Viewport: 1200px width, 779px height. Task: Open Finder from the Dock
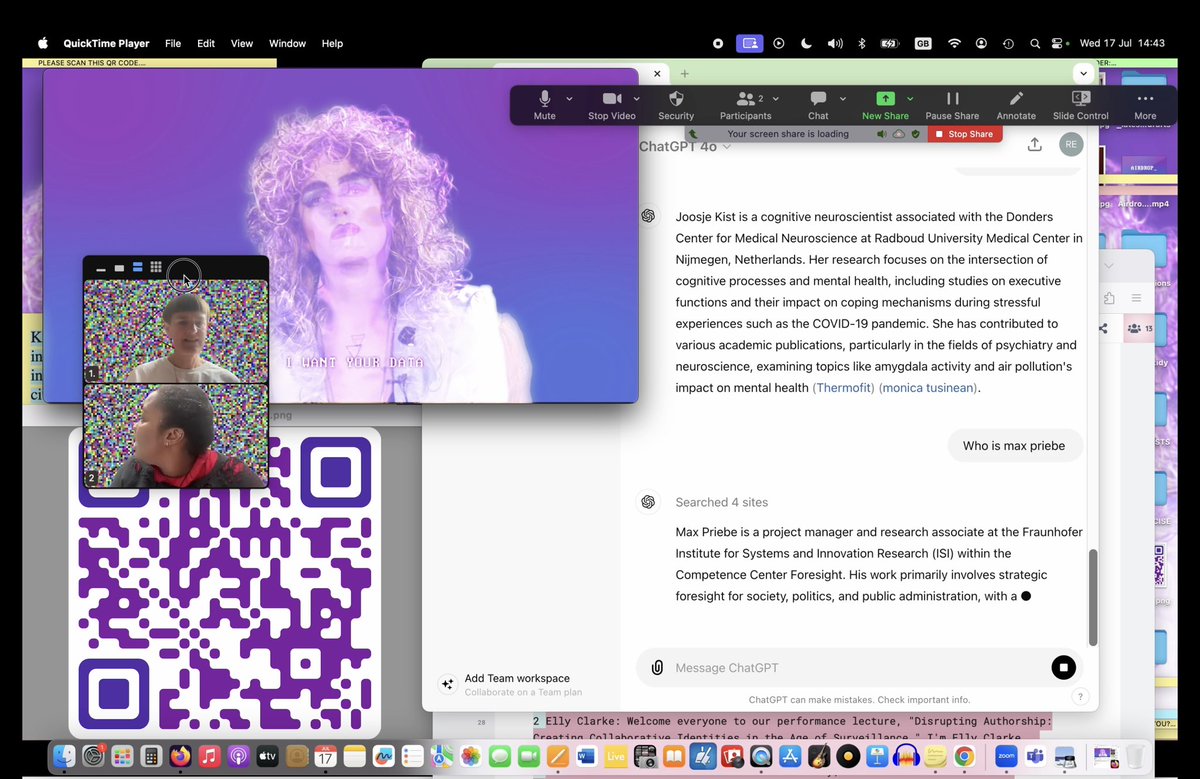click(64, 756)
